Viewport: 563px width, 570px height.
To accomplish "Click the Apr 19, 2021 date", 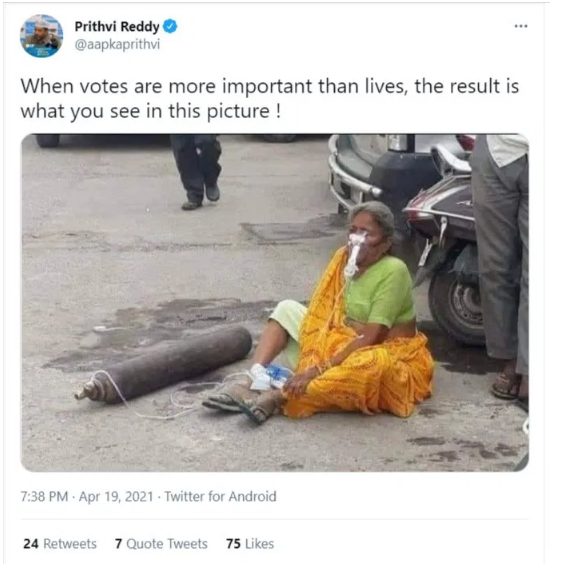I will click(116, 497).
